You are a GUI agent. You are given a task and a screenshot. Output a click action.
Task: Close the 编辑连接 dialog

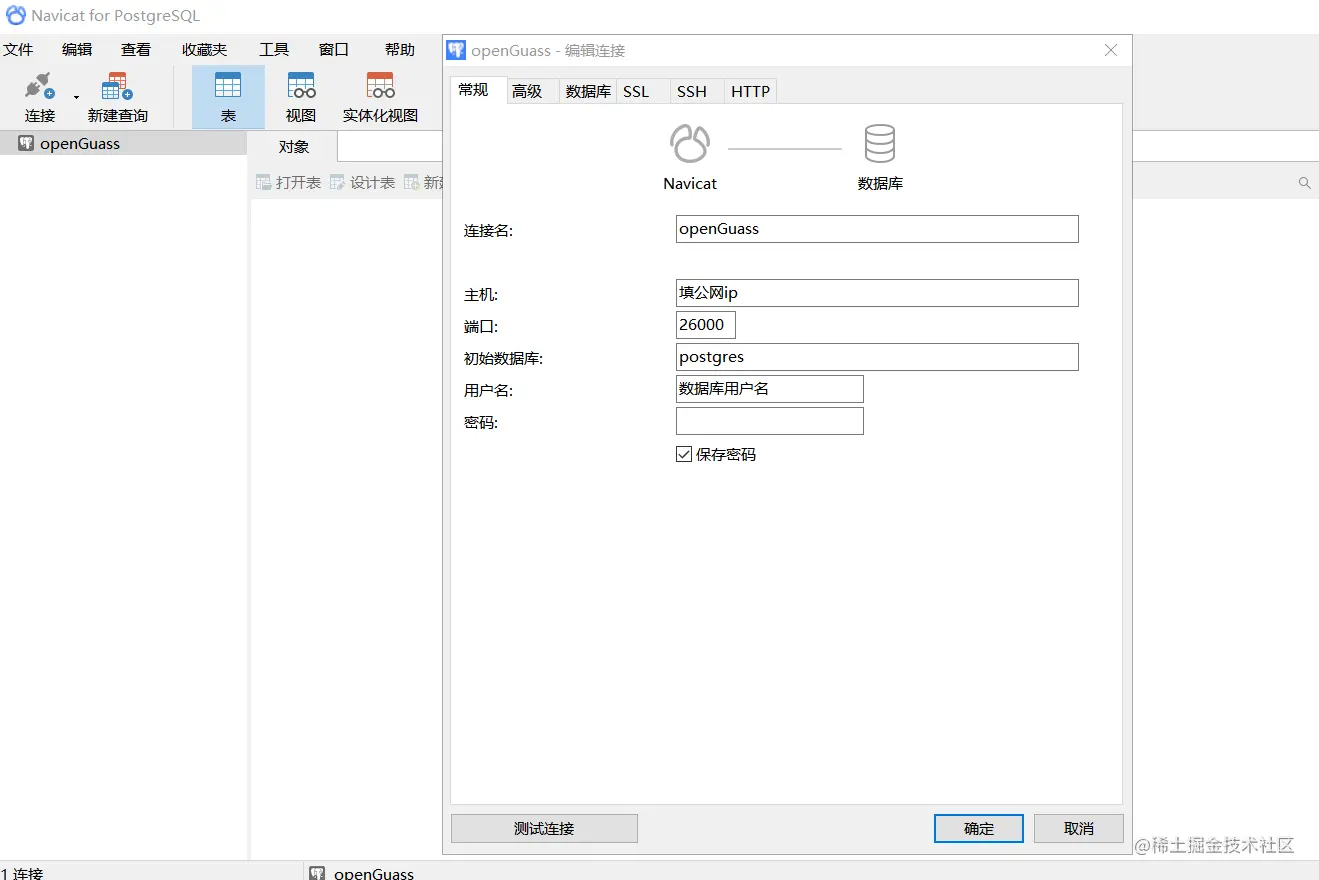point(1111,50)
